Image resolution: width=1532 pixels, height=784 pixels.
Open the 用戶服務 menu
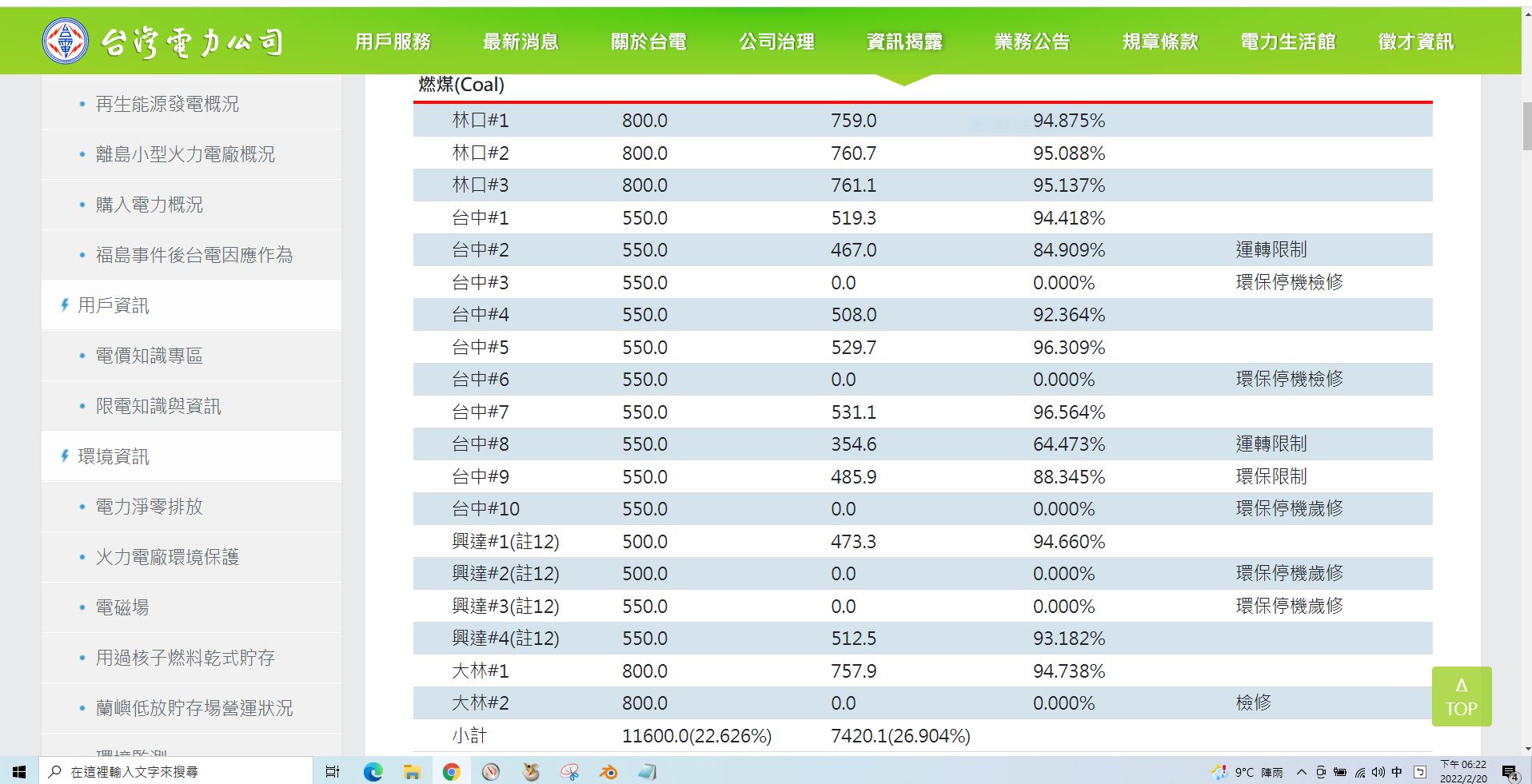393,42
